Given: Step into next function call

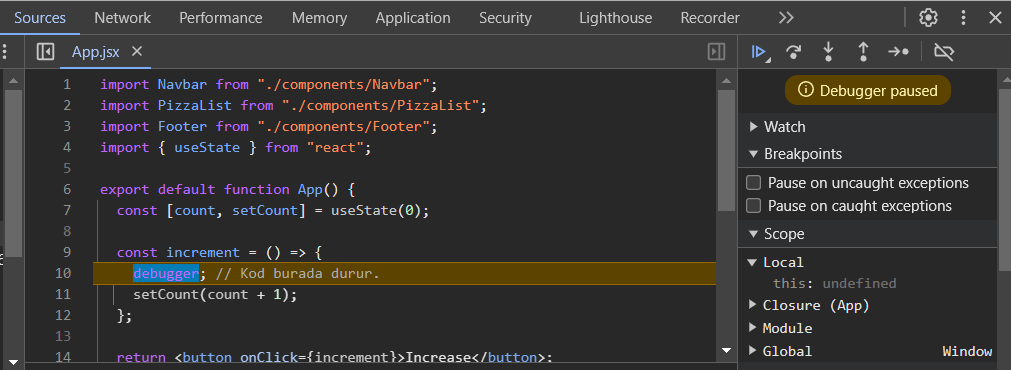Looking at the screenshot, I should click(x=829, y=52).
